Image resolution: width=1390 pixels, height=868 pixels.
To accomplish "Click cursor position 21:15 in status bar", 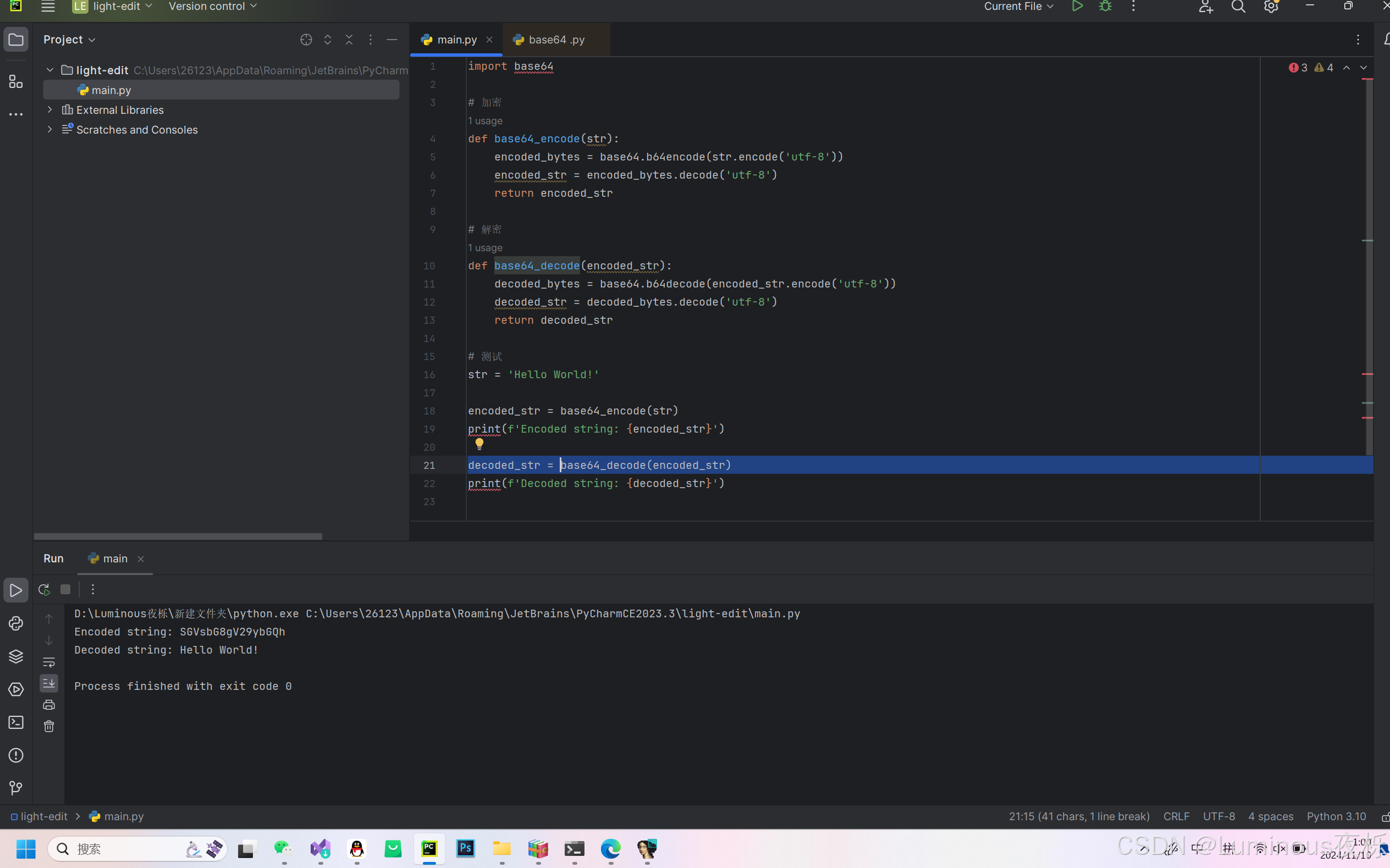I will (x=1079, y=816).
